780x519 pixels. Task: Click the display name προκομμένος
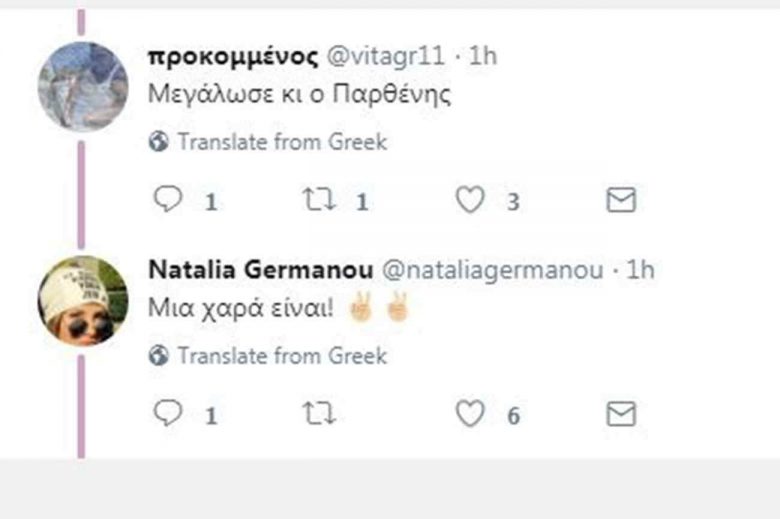click(233, 56)
